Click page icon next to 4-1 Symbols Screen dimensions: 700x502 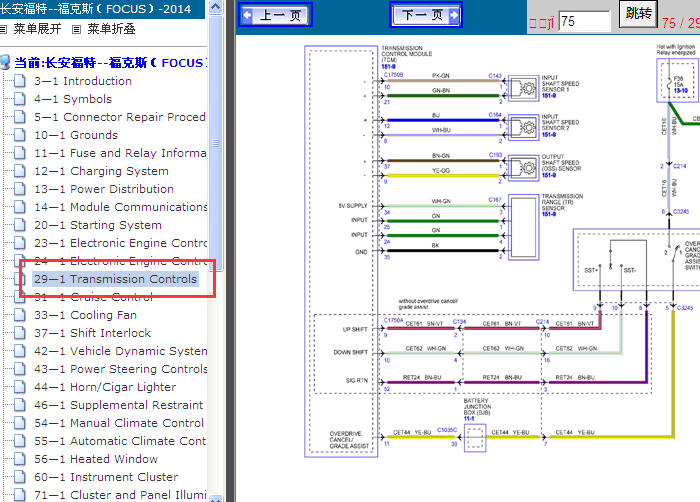20,99
